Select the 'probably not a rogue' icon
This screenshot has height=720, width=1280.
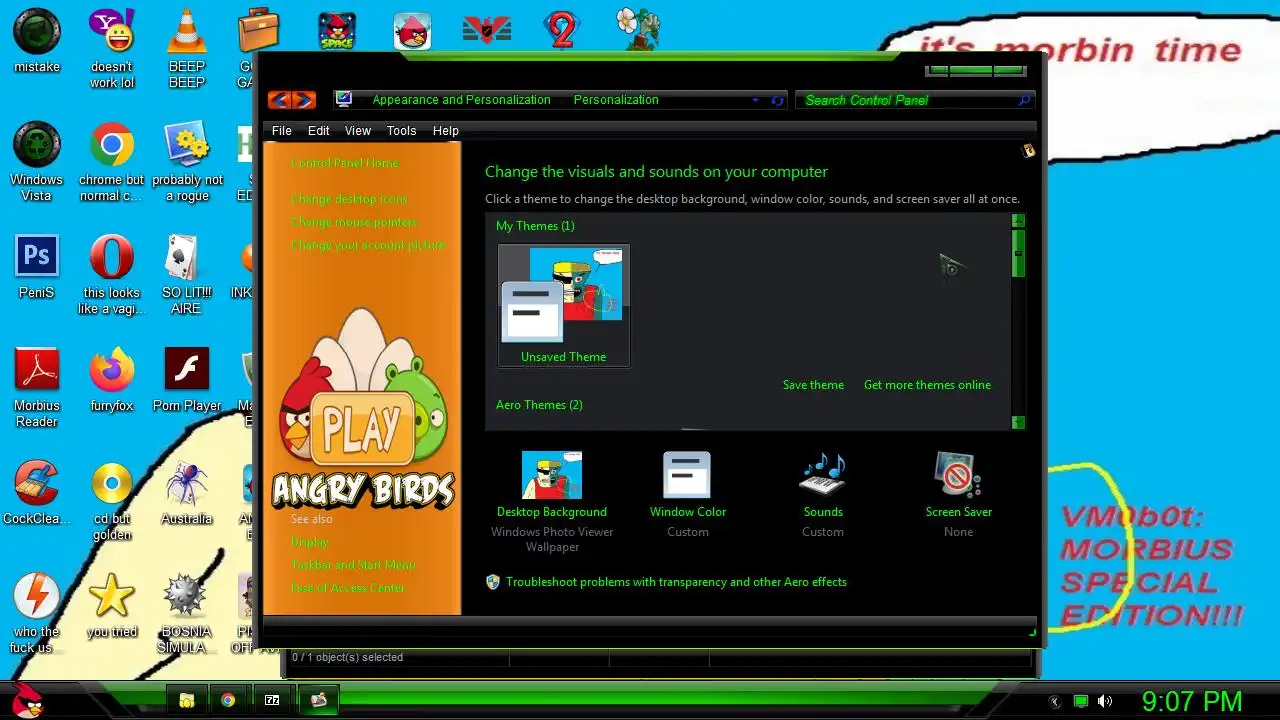coord(187,161)
